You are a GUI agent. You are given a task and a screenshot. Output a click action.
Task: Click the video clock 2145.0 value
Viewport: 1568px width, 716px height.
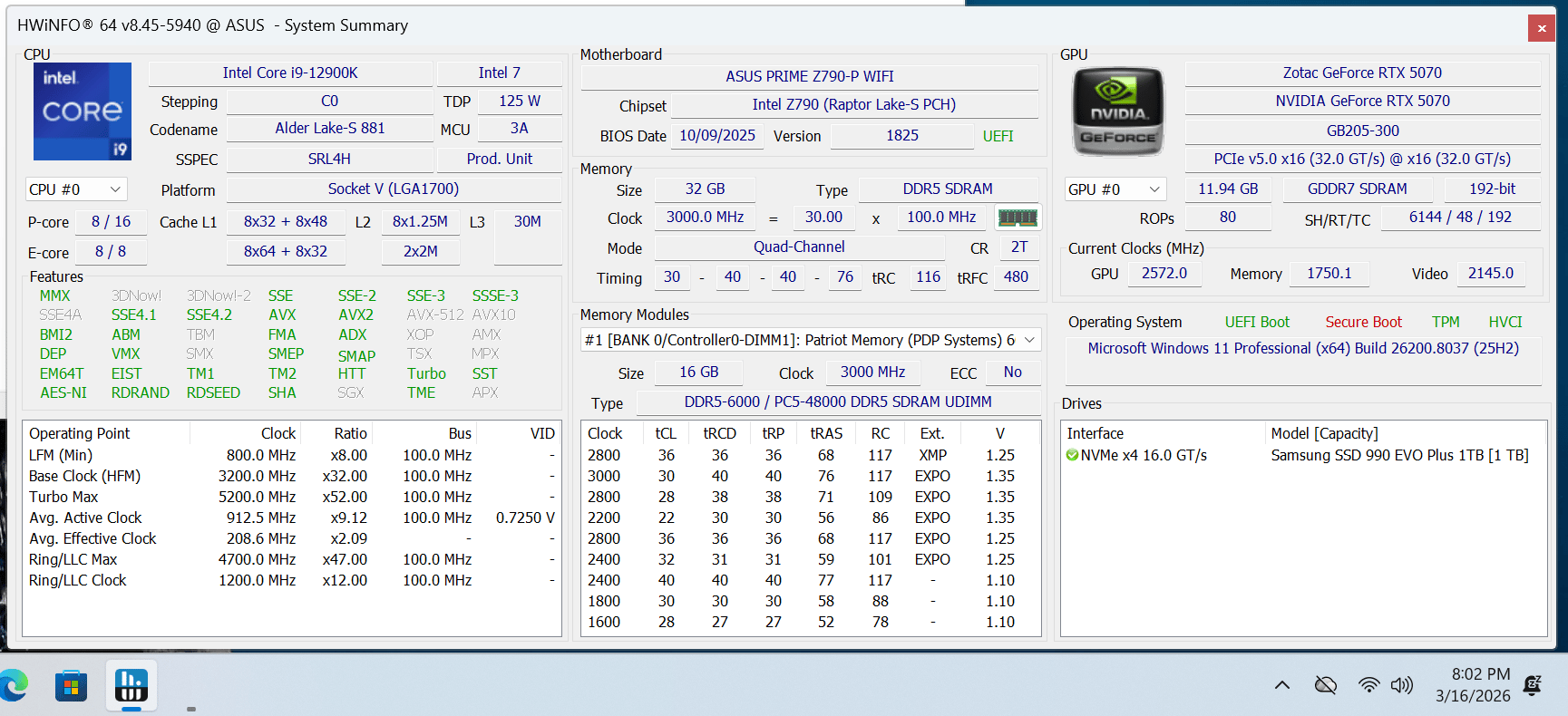coord(1491,273)
